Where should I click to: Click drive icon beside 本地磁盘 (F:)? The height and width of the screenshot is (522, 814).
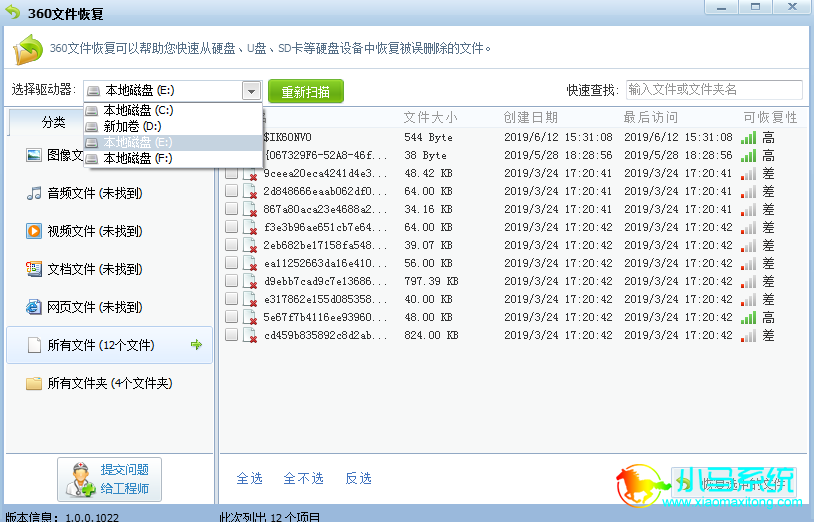(91, 158)
